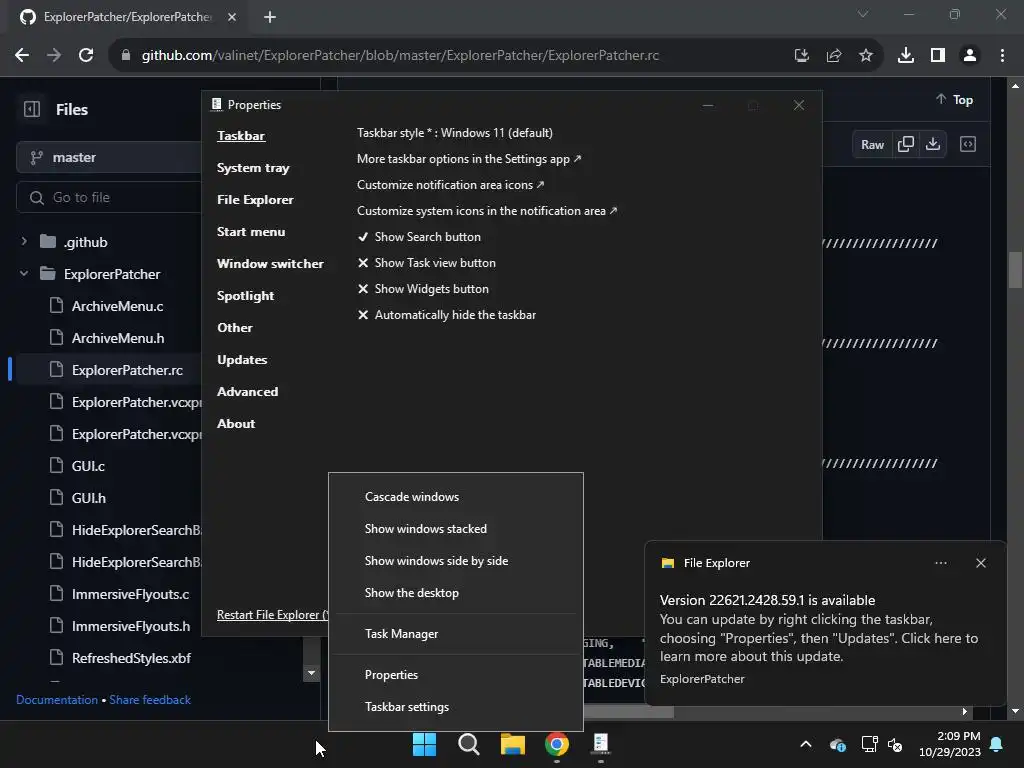Select Show the desktop menu entry
The height and width of the screenshot is (768, 1024).
point(456,593)
